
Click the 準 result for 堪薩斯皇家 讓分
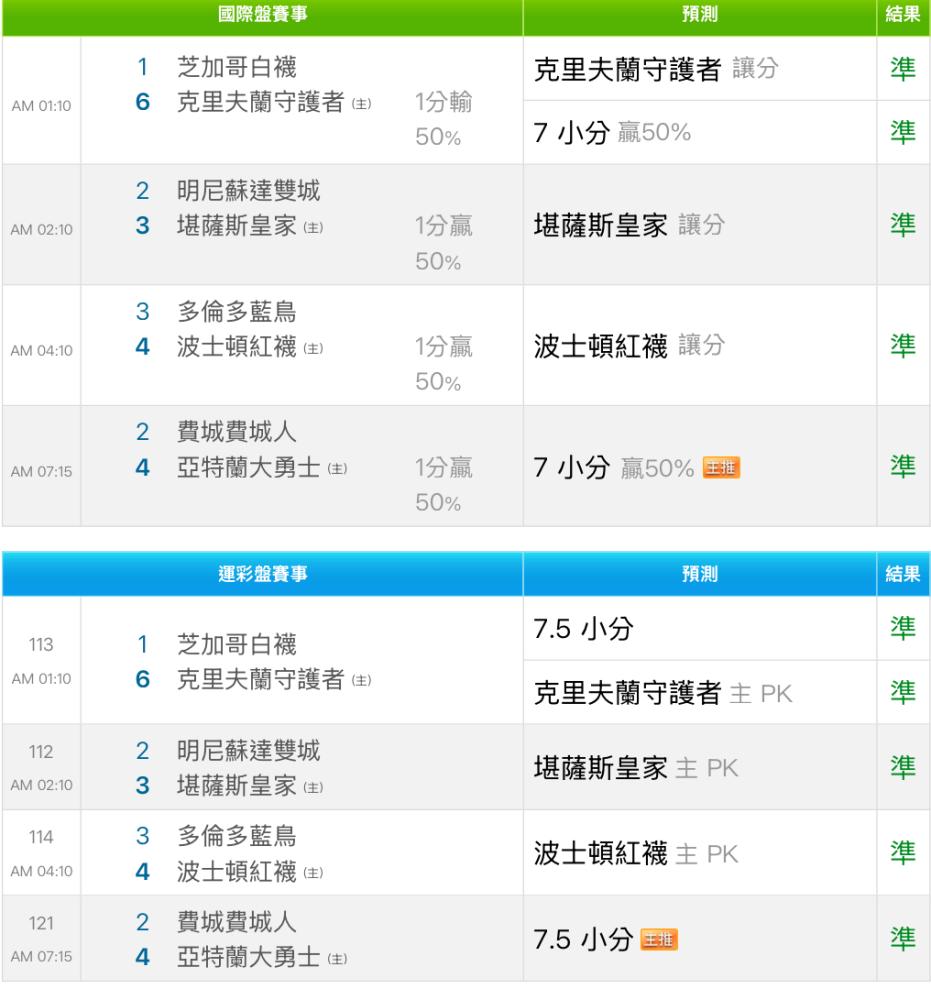coord(903,225)
